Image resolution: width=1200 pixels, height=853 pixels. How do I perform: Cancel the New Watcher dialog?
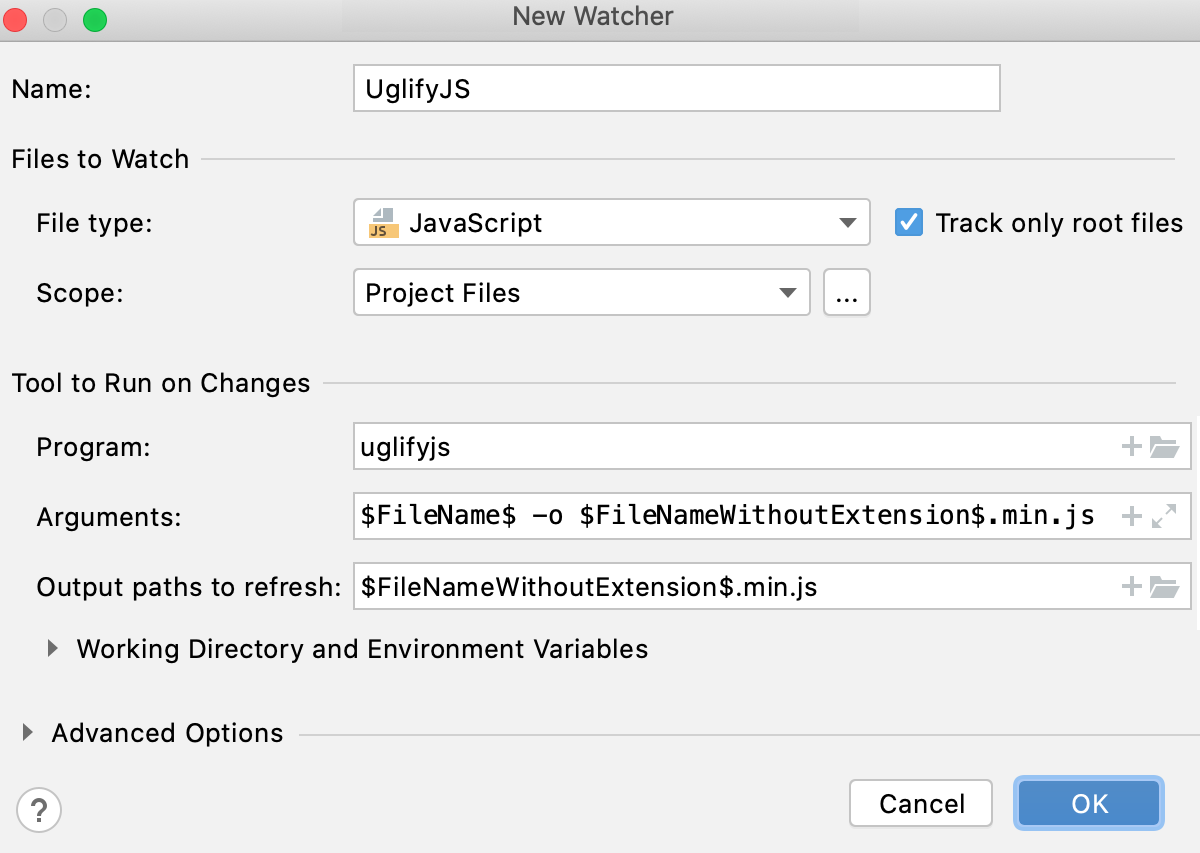(x=919, y=803)
